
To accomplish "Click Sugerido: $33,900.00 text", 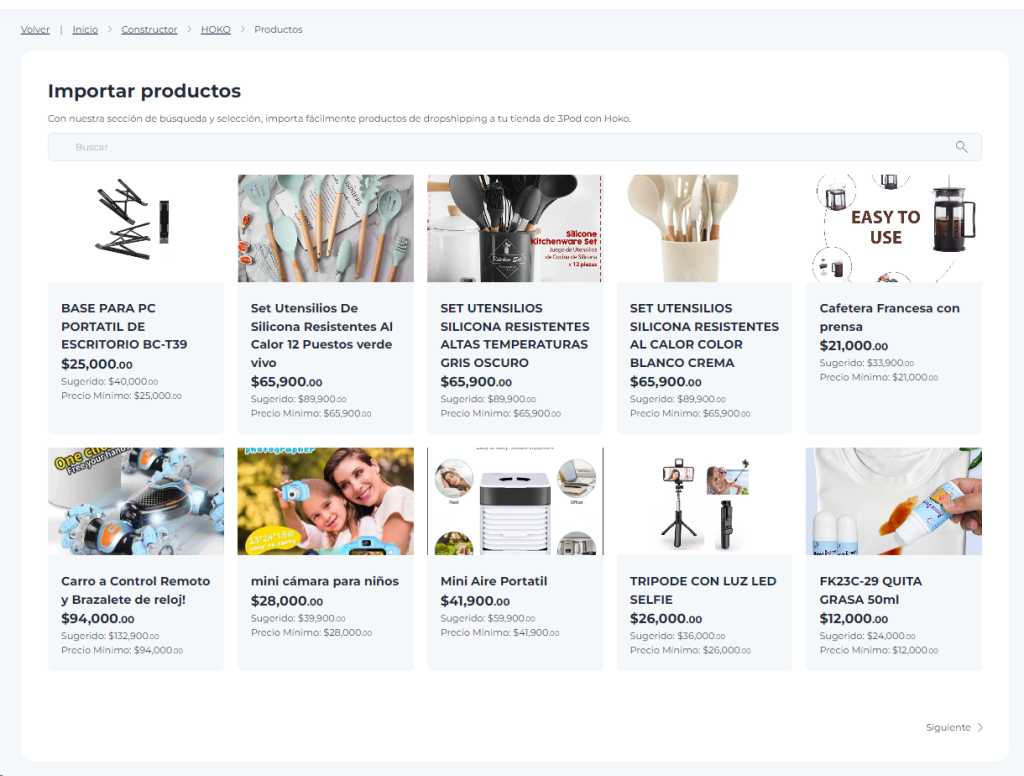I will [x=867, y=363].
